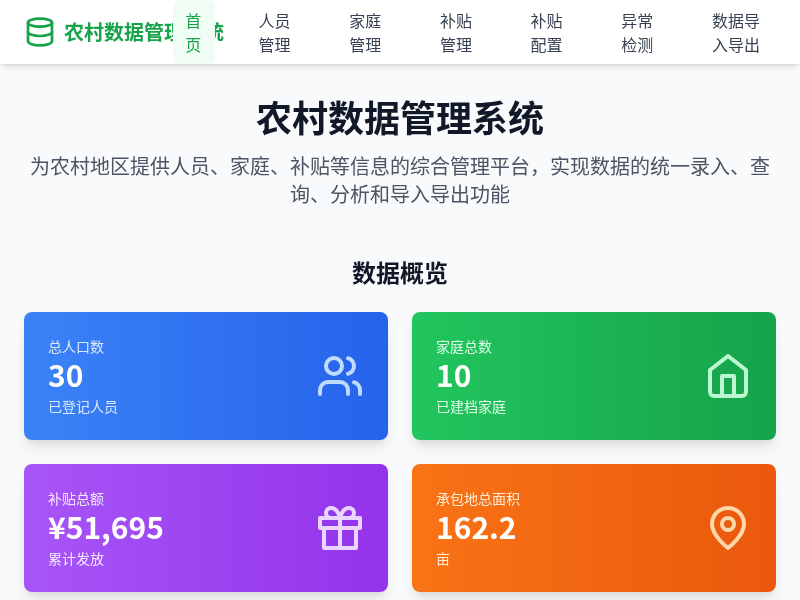Open the 家庭管理 menu item

click(365, 33)
